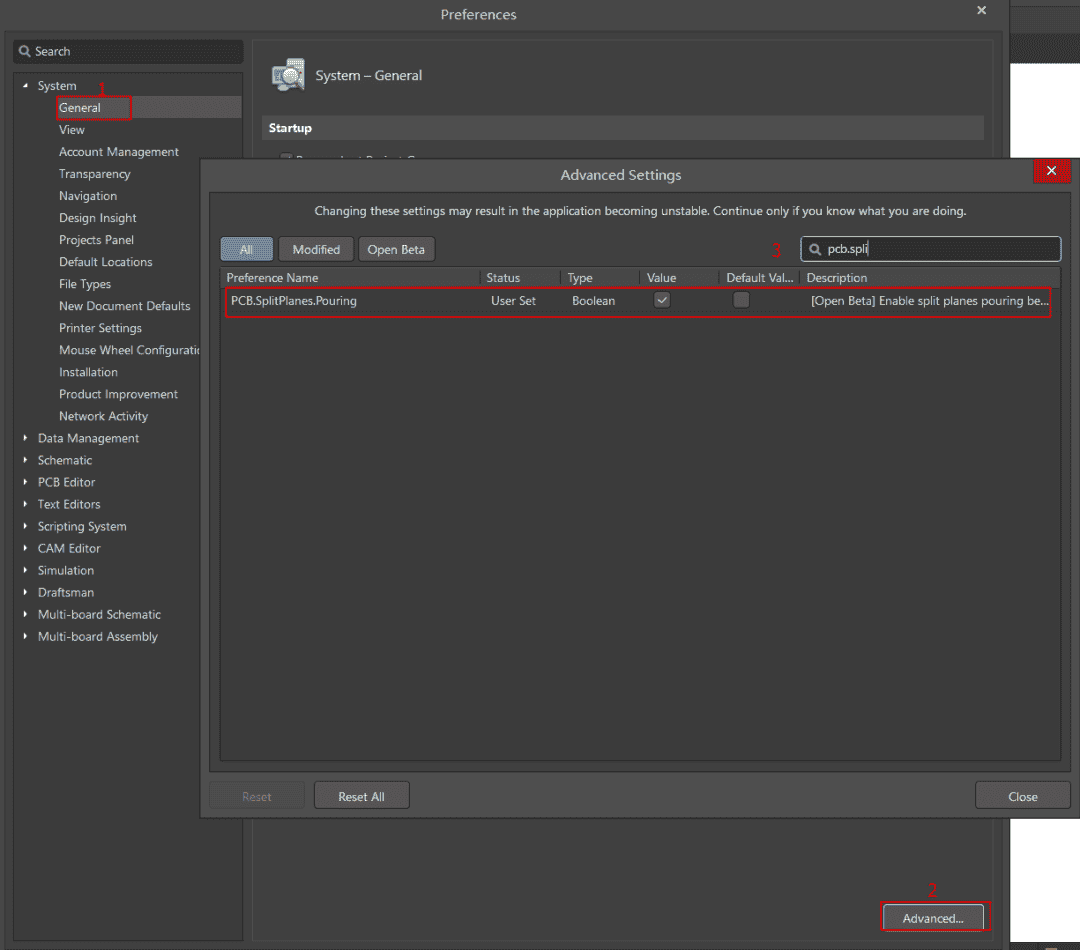Image resolution: width=1080 pixels, height=950 pixels.
Task: Click the magnifier icon in Advanced Settings search
Action: click(x=815, y=249)
